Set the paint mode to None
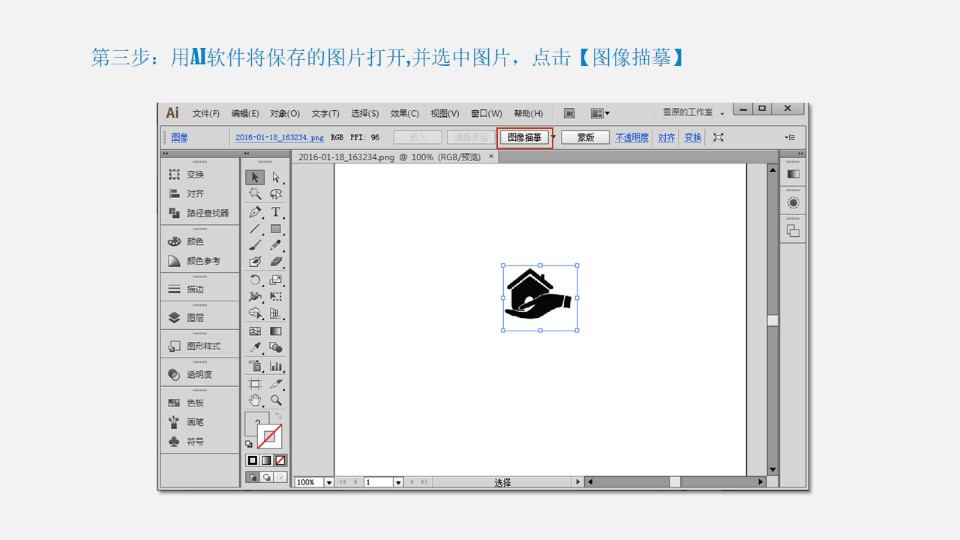The image size is (960, 540). tap(281, 460)
